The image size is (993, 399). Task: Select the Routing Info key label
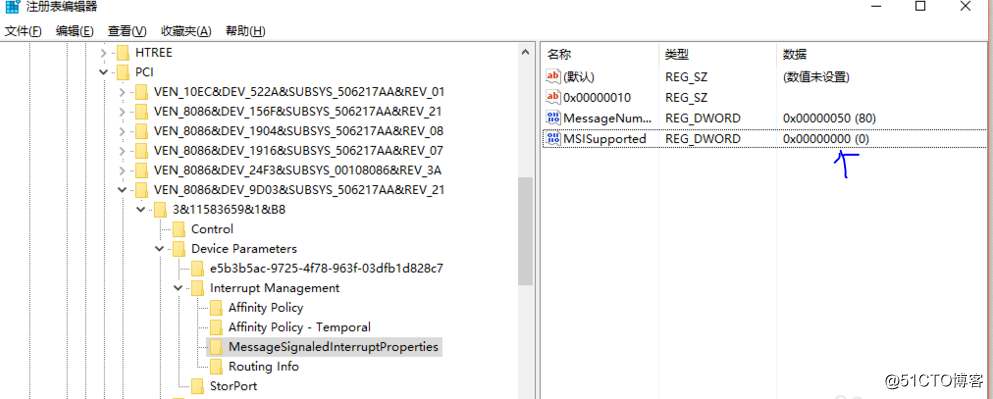263,366
